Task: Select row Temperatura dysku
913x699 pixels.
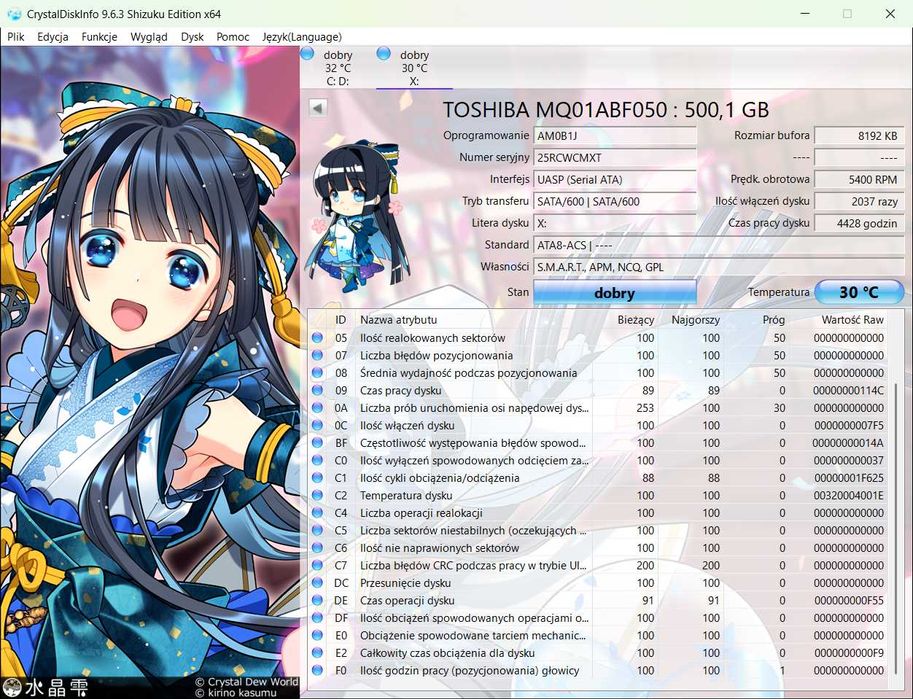Action: pyautogui.click(x=598, y=495)
